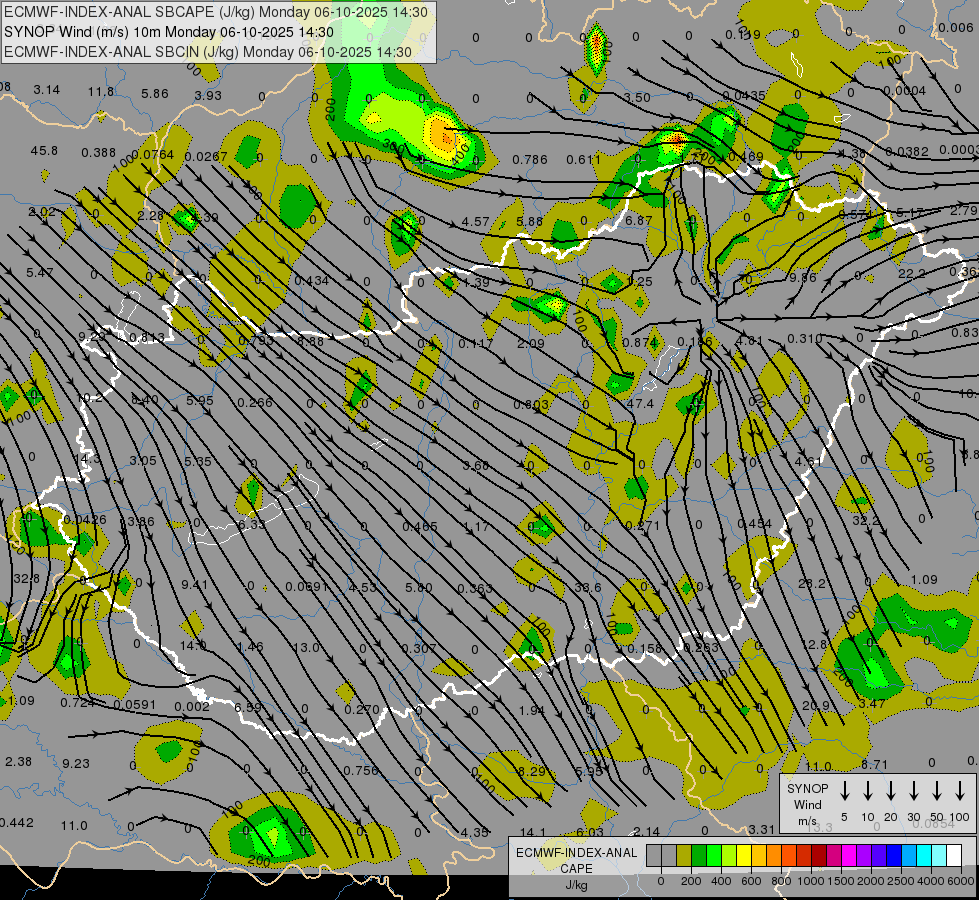This screenshot has height=900, width=979.
Task: Click the 5 m/s wind arrow in legend
Action: click(844, 791)
